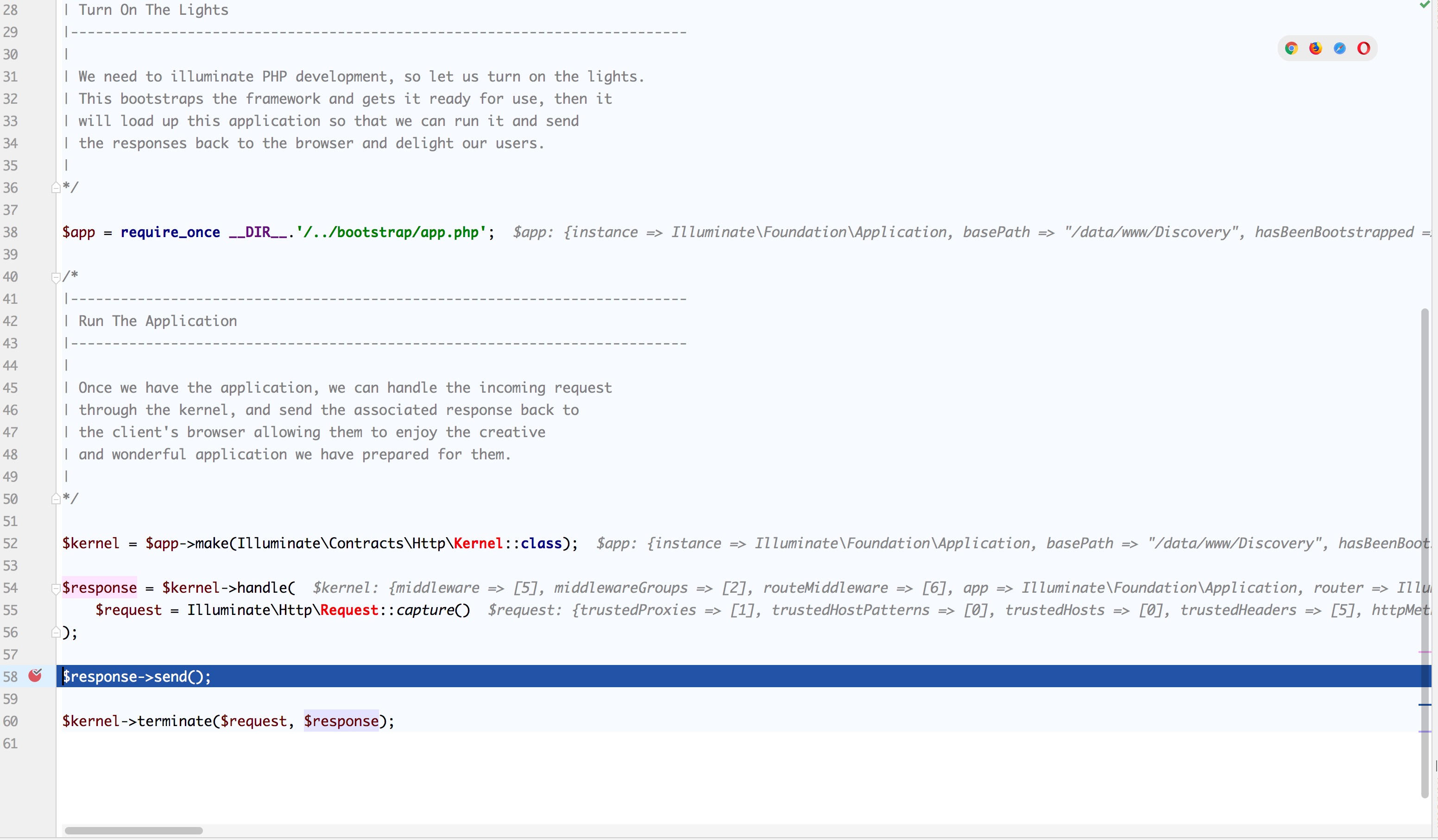Click the upper pink stripe mark in scrollbar gutter
Image resolution: width=1438 pixels, height=840 pixels.
(1425, 652)
